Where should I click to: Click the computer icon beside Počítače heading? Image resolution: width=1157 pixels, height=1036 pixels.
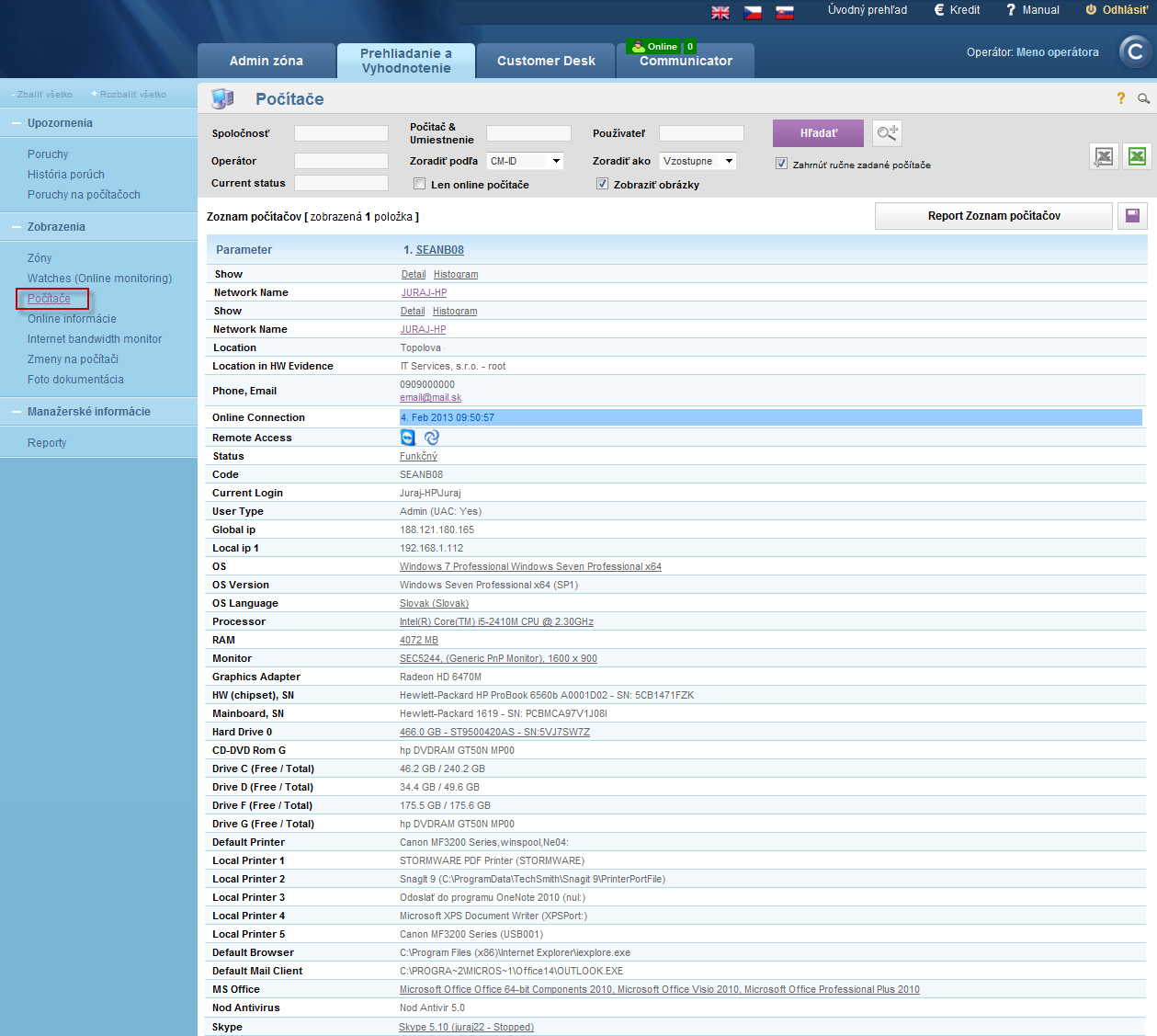tap(222, 98)
